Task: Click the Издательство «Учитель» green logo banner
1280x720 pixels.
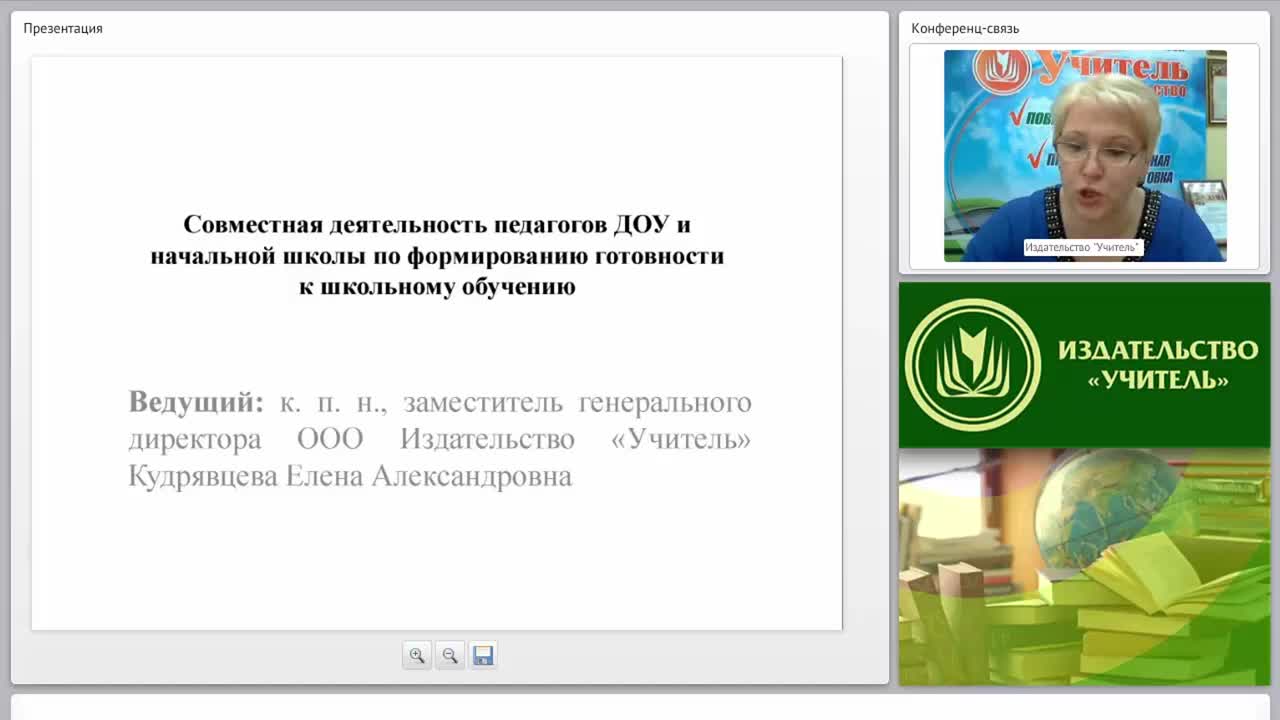Action: click(1085, 365)
